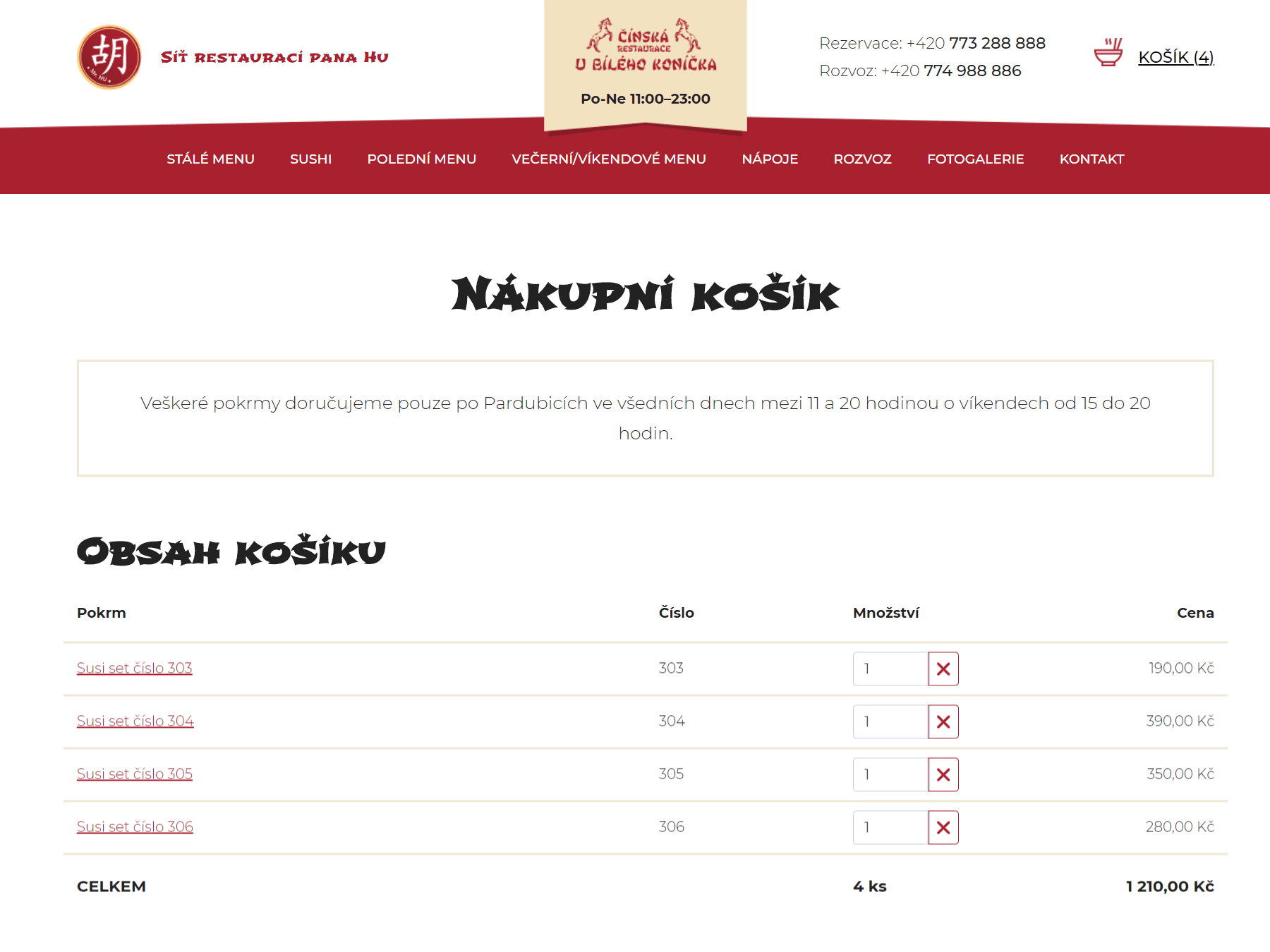
Task: Open the STÁLÉ MENU page
Action: click(x=210, y=159)
